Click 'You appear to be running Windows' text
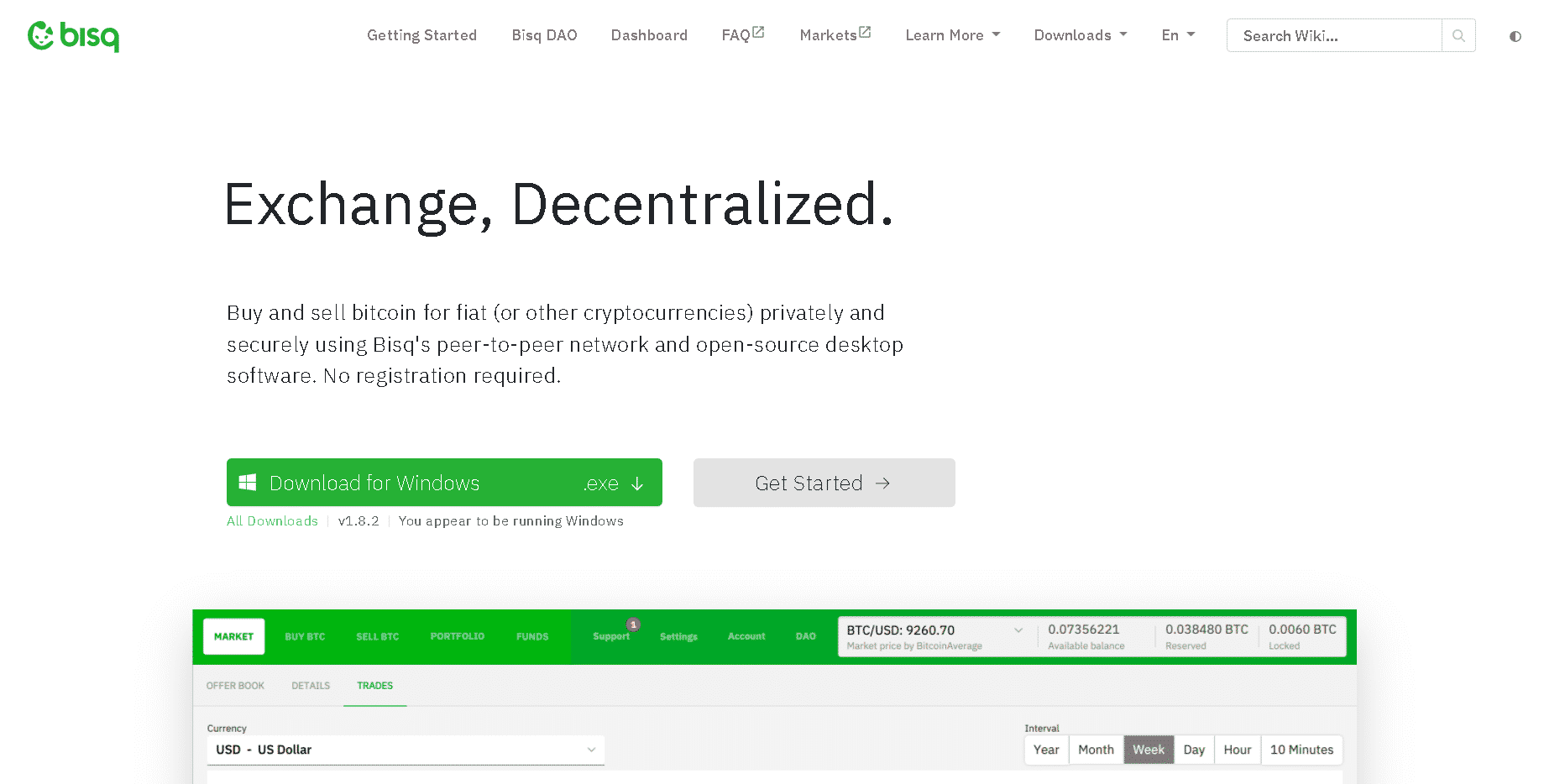1565x784 pixels. (x=510, y=521)
